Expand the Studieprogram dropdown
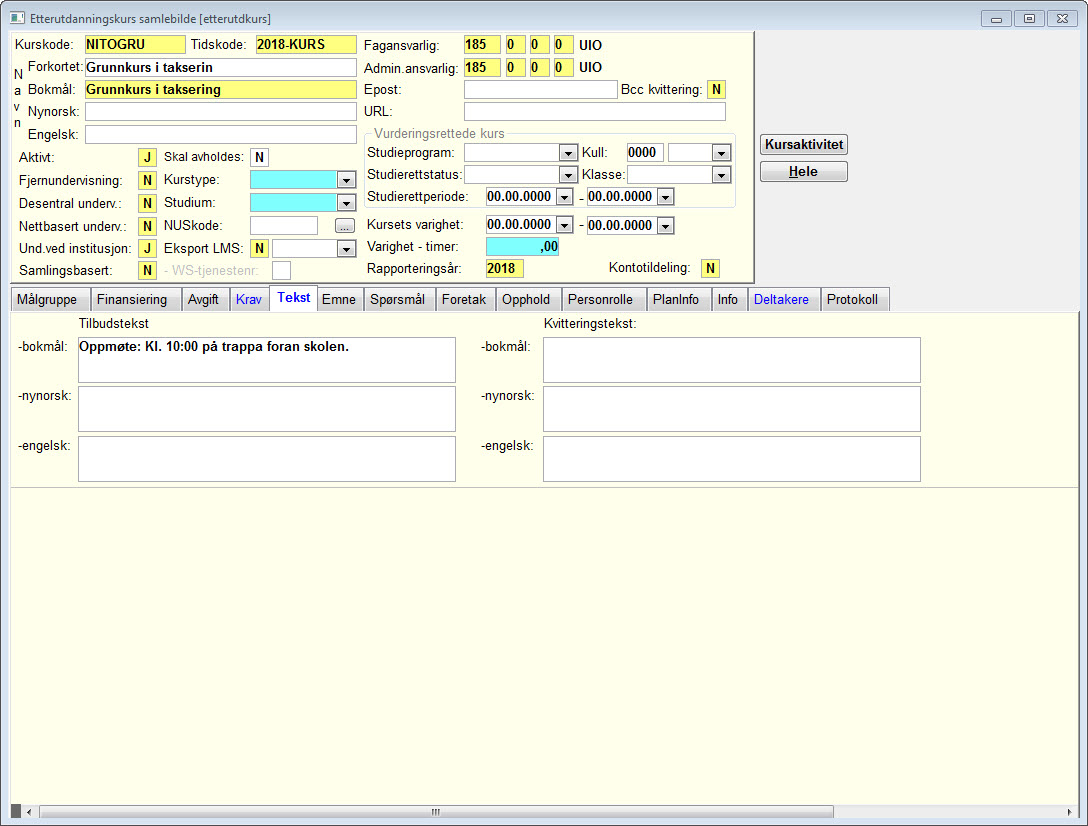1088x826 pixels. 568,153
